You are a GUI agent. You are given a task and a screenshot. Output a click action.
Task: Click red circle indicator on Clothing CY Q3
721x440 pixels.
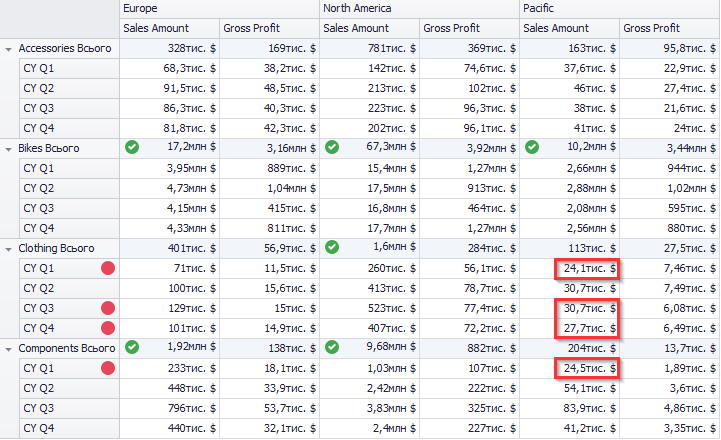click(x=108, y=308)
